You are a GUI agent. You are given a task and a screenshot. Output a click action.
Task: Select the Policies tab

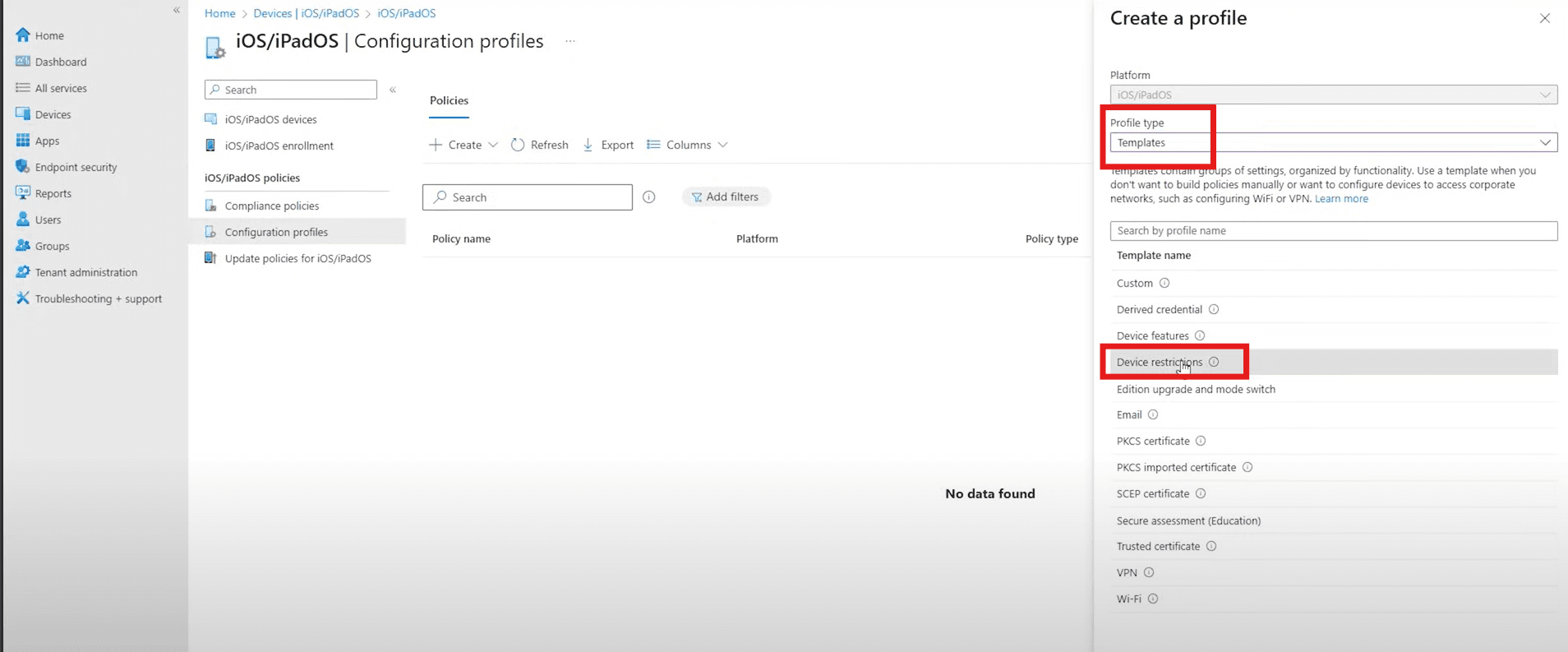449,100
